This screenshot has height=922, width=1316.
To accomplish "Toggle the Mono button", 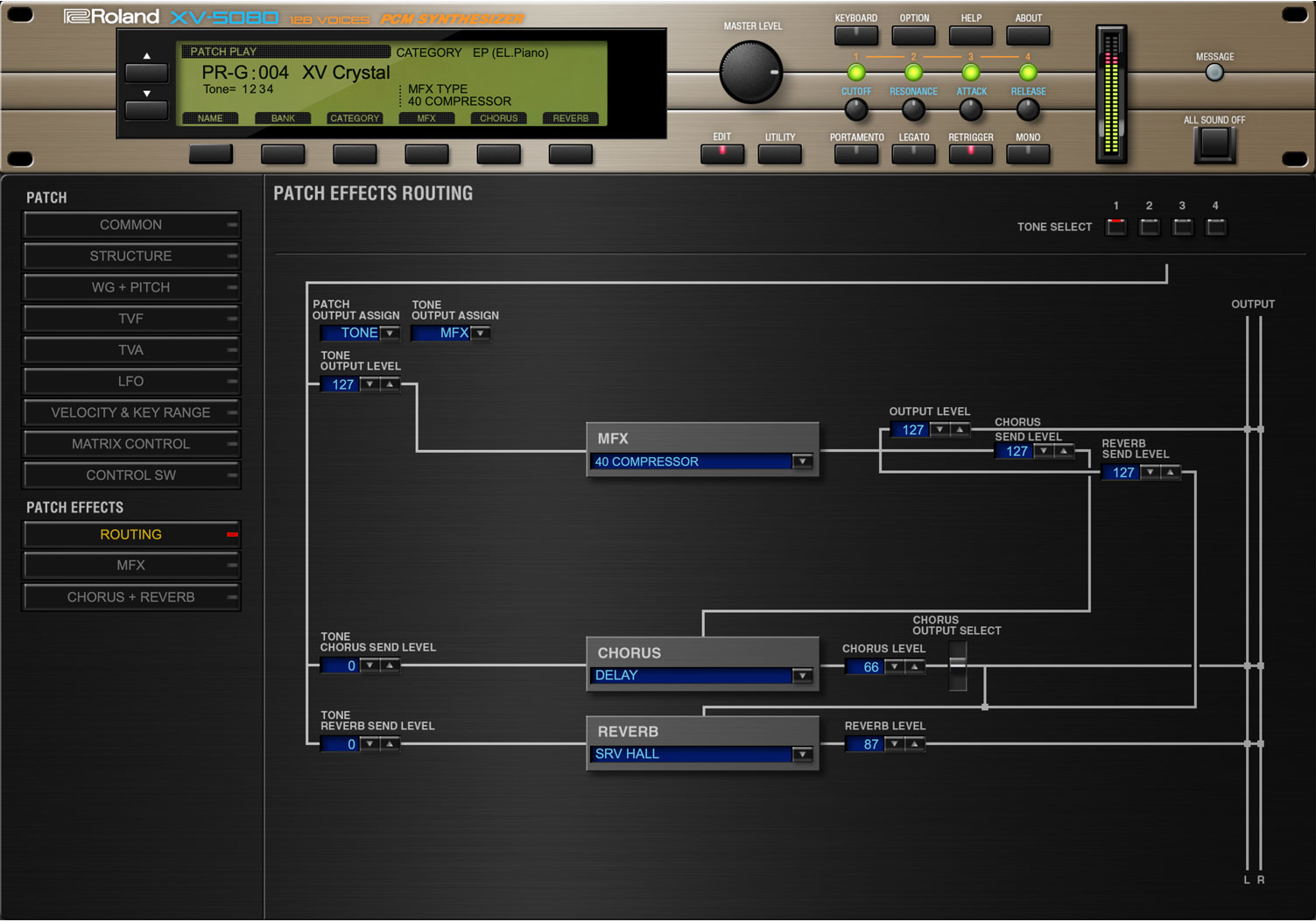I will coord(1028,154).
